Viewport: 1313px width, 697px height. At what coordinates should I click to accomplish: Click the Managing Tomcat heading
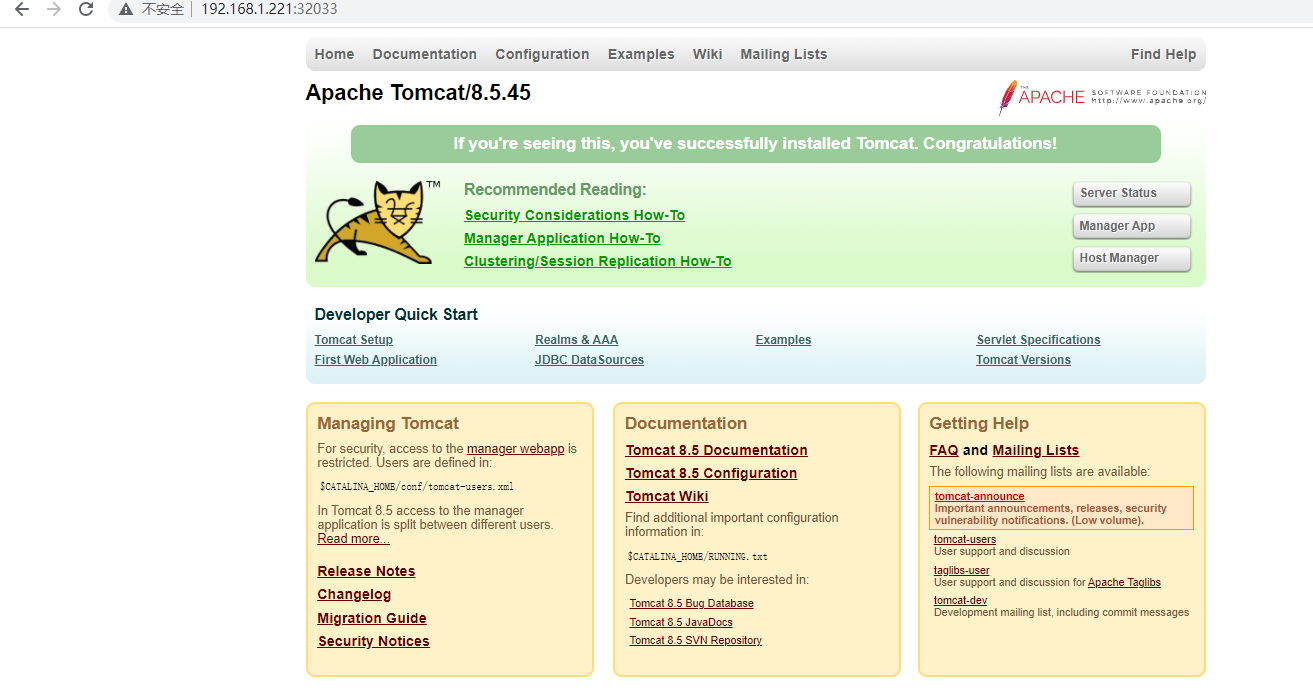tap(388, 423)
